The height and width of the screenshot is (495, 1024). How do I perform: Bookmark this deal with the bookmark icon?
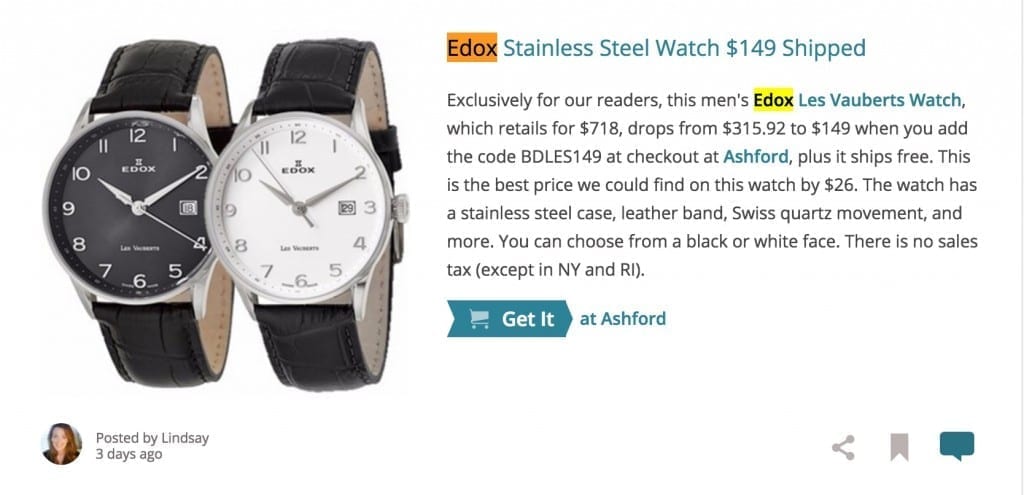pyautogui.click(x=899, y=448)
